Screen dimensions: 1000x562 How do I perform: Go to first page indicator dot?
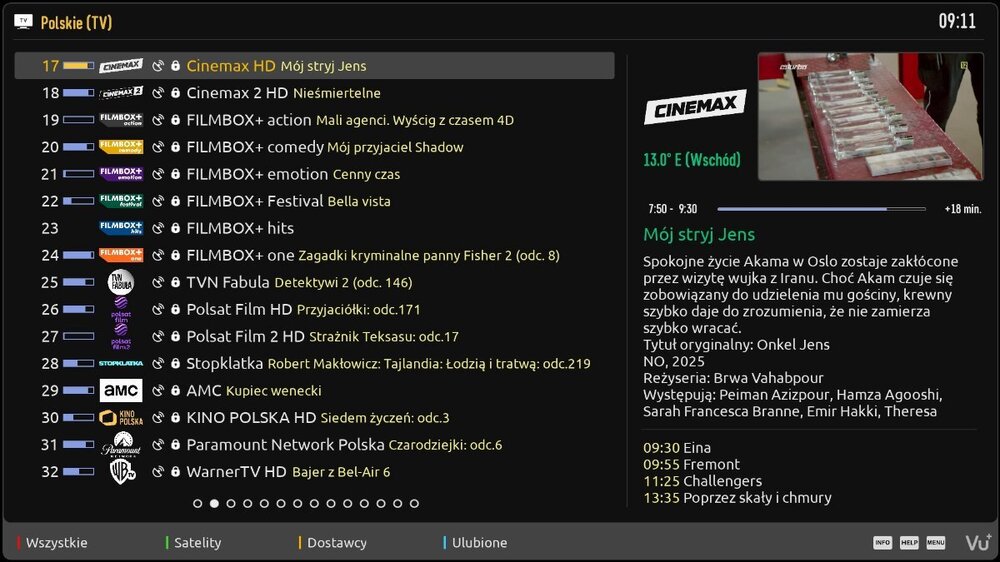point(198,503)
